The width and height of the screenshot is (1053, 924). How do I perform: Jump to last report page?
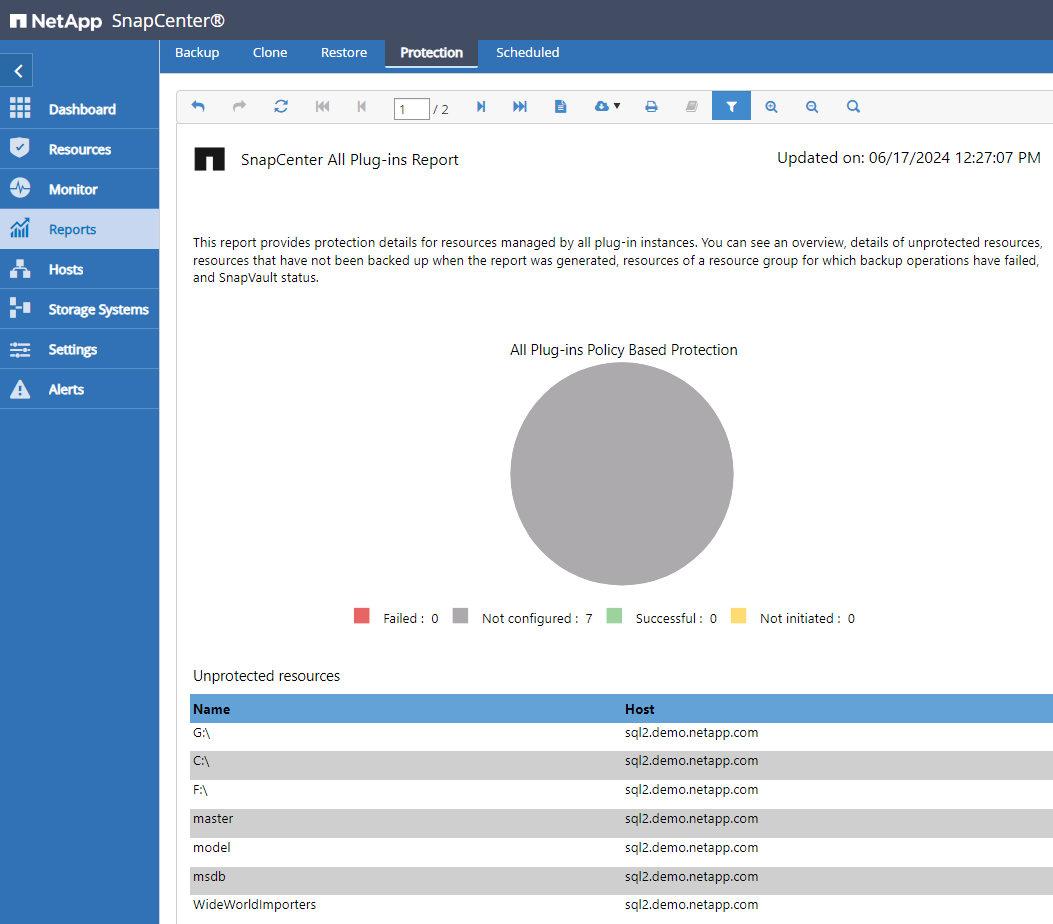[x=520, y=106]
